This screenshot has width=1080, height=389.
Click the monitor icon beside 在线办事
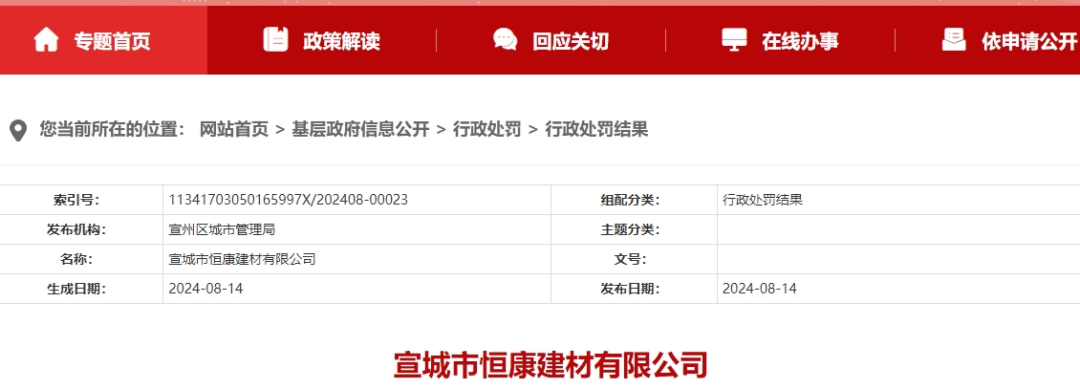click(x=734, y=39)
